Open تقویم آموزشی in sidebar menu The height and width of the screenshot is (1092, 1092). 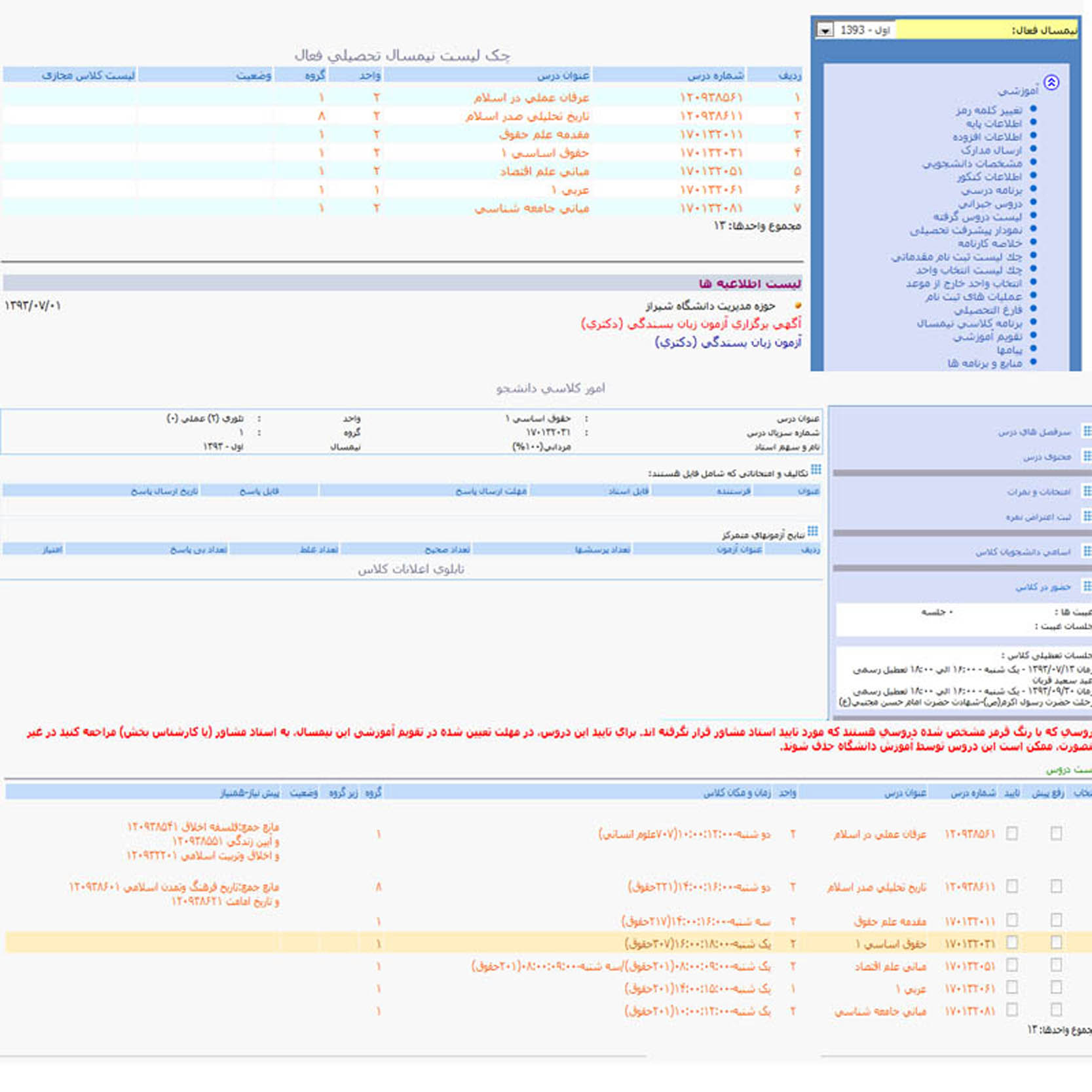tap(988, 336)
